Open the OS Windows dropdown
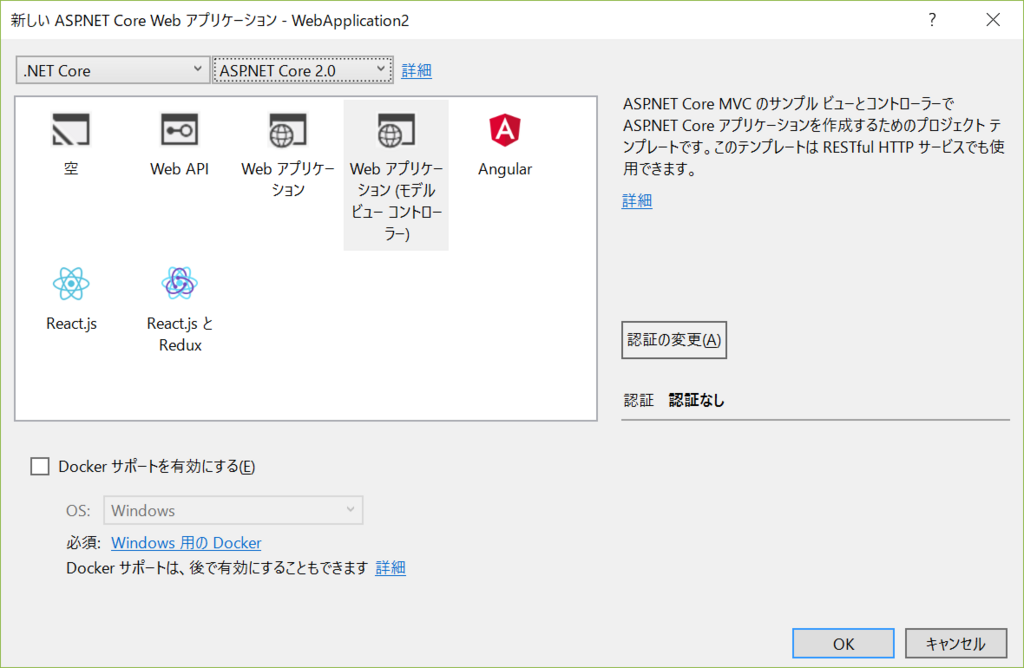 click(233, 510)
